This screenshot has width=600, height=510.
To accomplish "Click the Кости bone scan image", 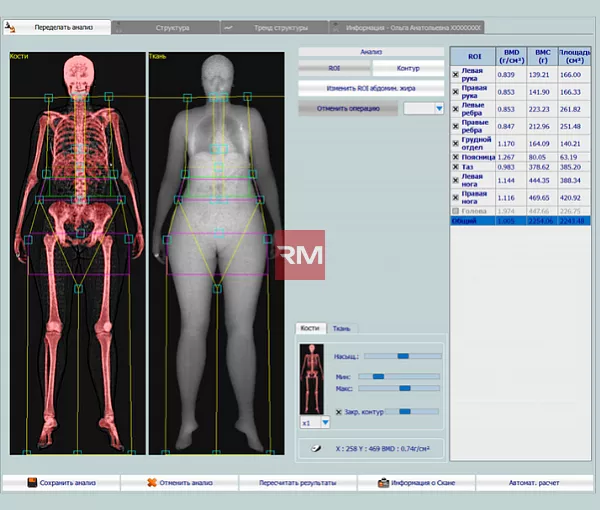I will pyautogui.click(x=78, y=253).
